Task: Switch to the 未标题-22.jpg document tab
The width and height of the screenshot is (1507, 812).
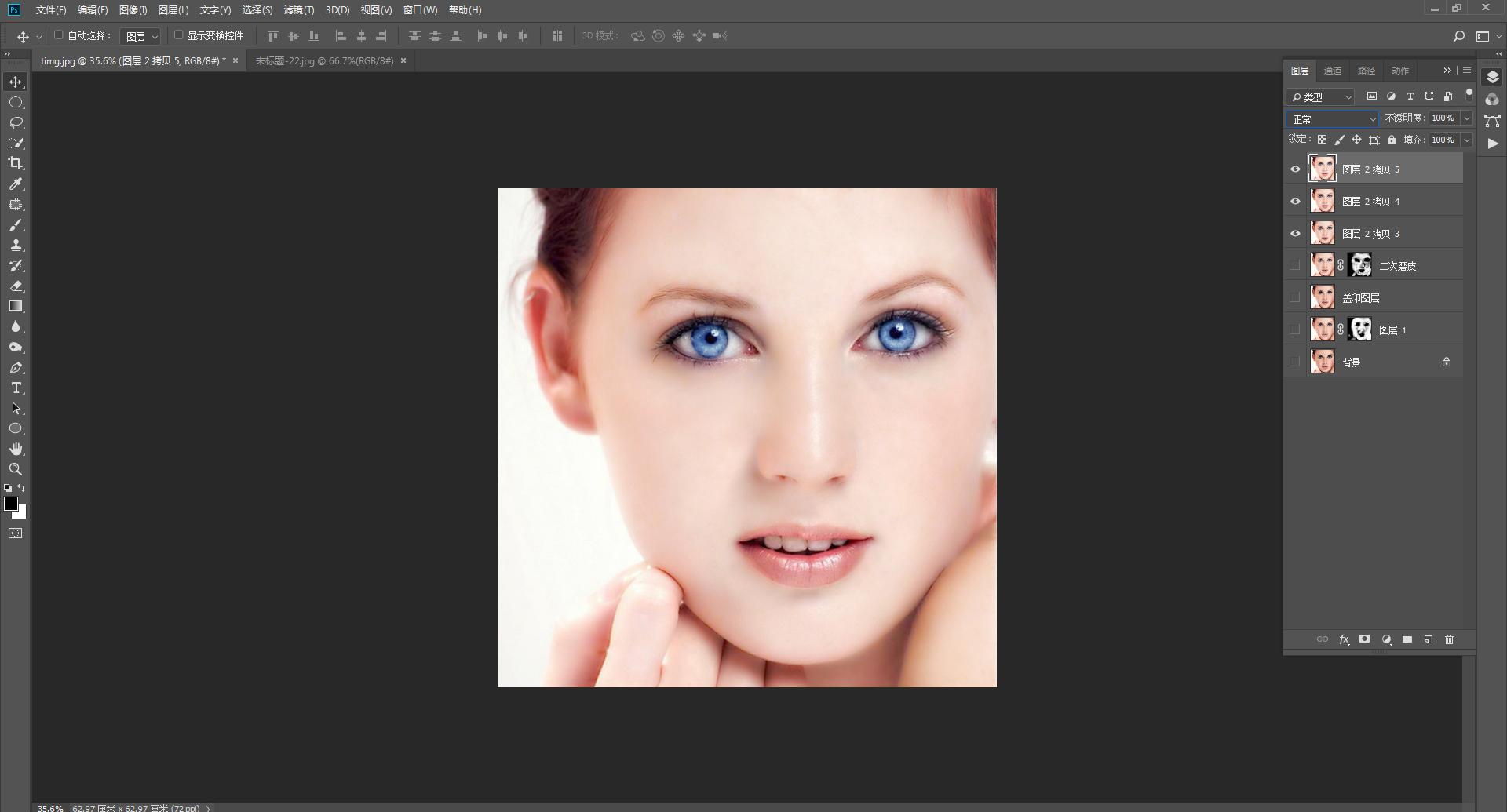Action: coord(324,60)
